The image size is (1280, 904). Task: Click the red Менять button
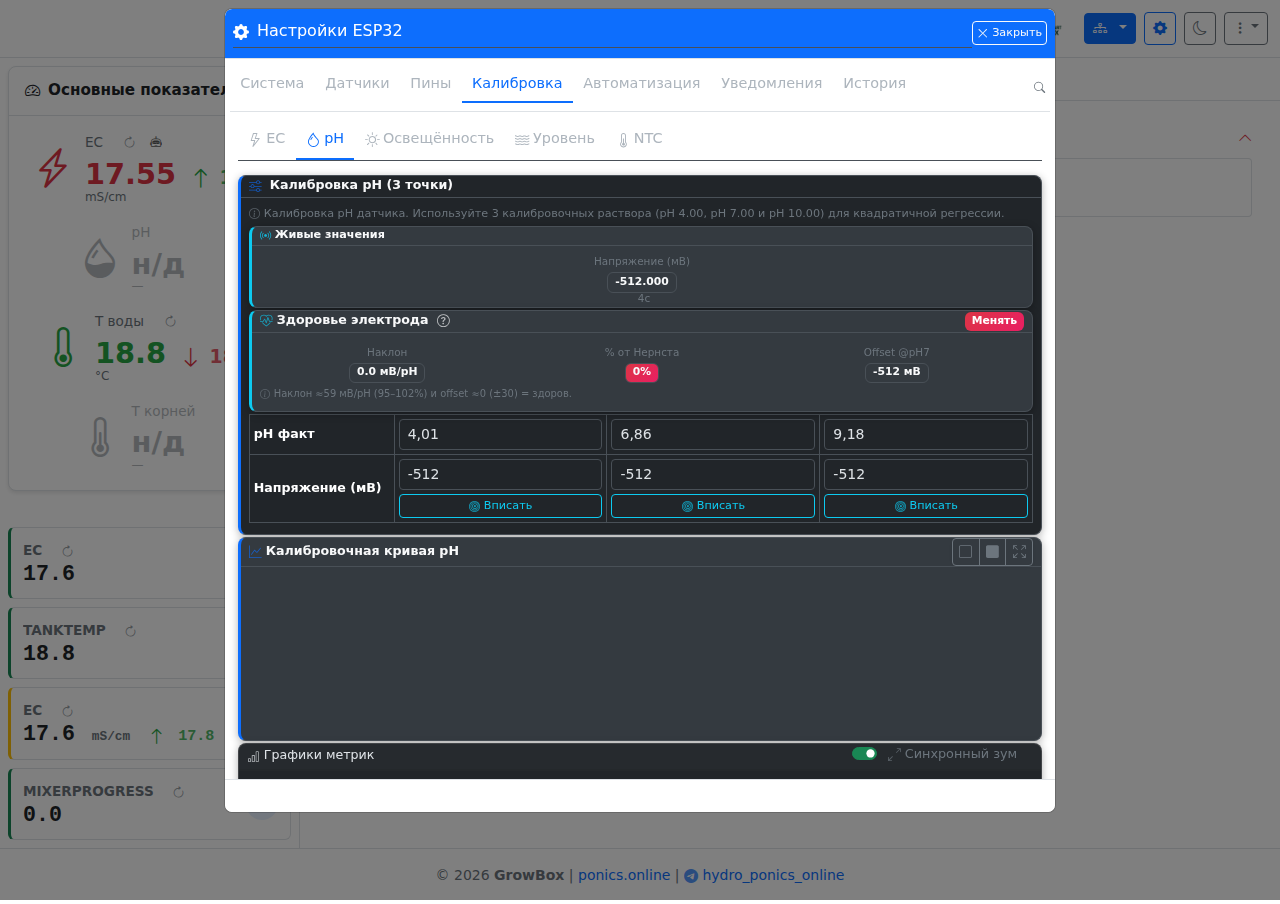[x=994, y=321]
